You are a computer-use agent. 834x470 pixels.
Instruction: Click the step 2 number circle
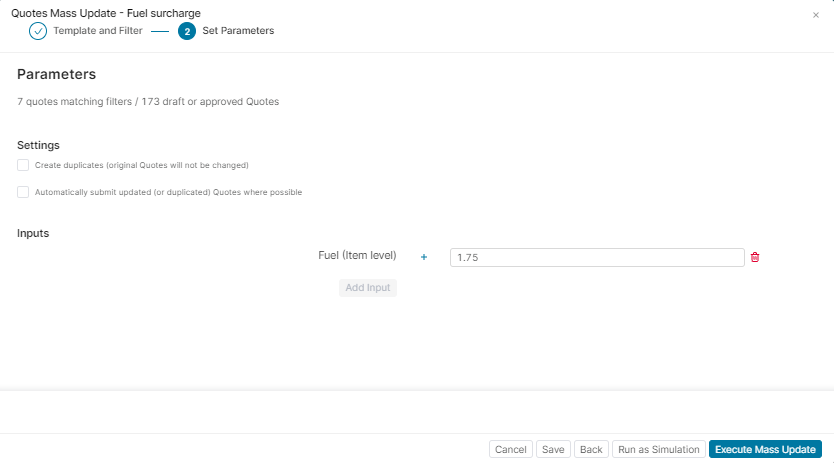pos(187,31)
